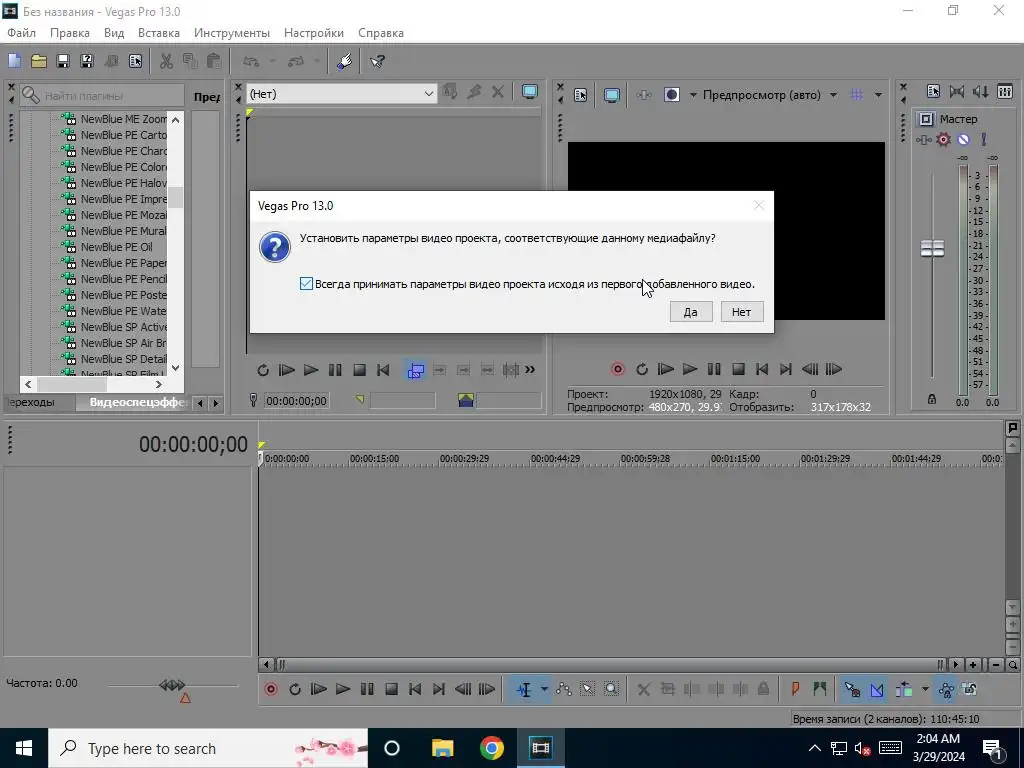Click the Master mute icon
The height and width of the screenshot is (768, 1024).
[963, 139]
